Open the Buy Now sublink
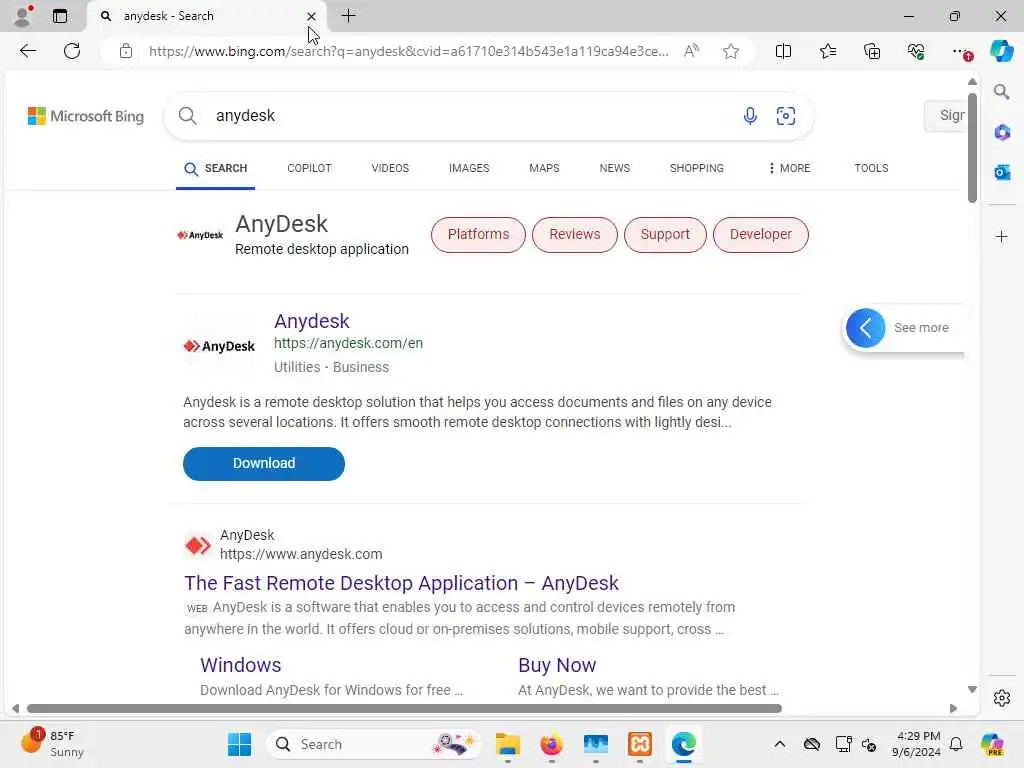Viewport: 1024px width, 768px height. (x=557, y=665)
